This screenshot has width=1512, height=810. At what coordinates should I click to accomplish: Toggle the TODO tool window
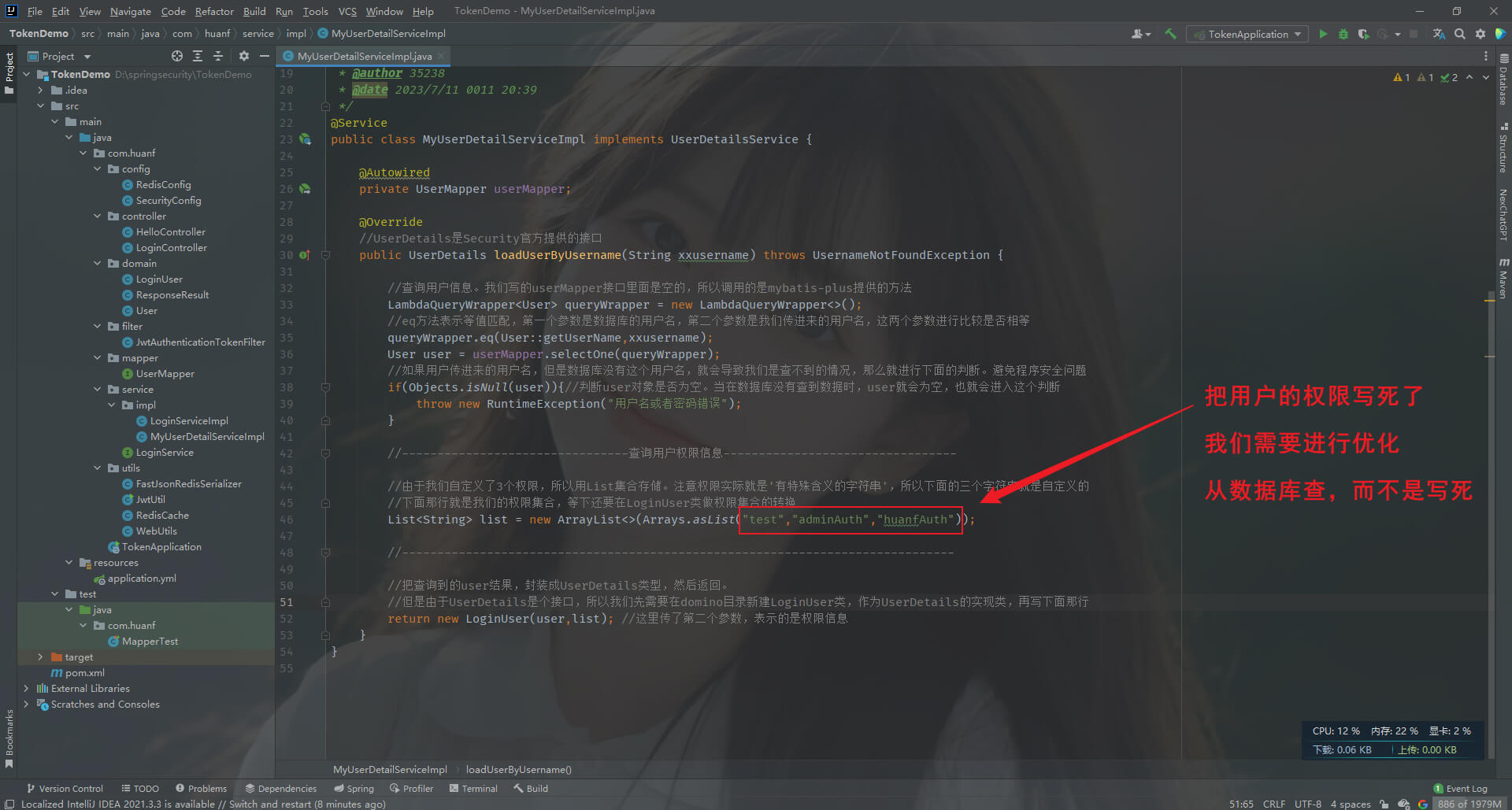(x=140, y=788)
